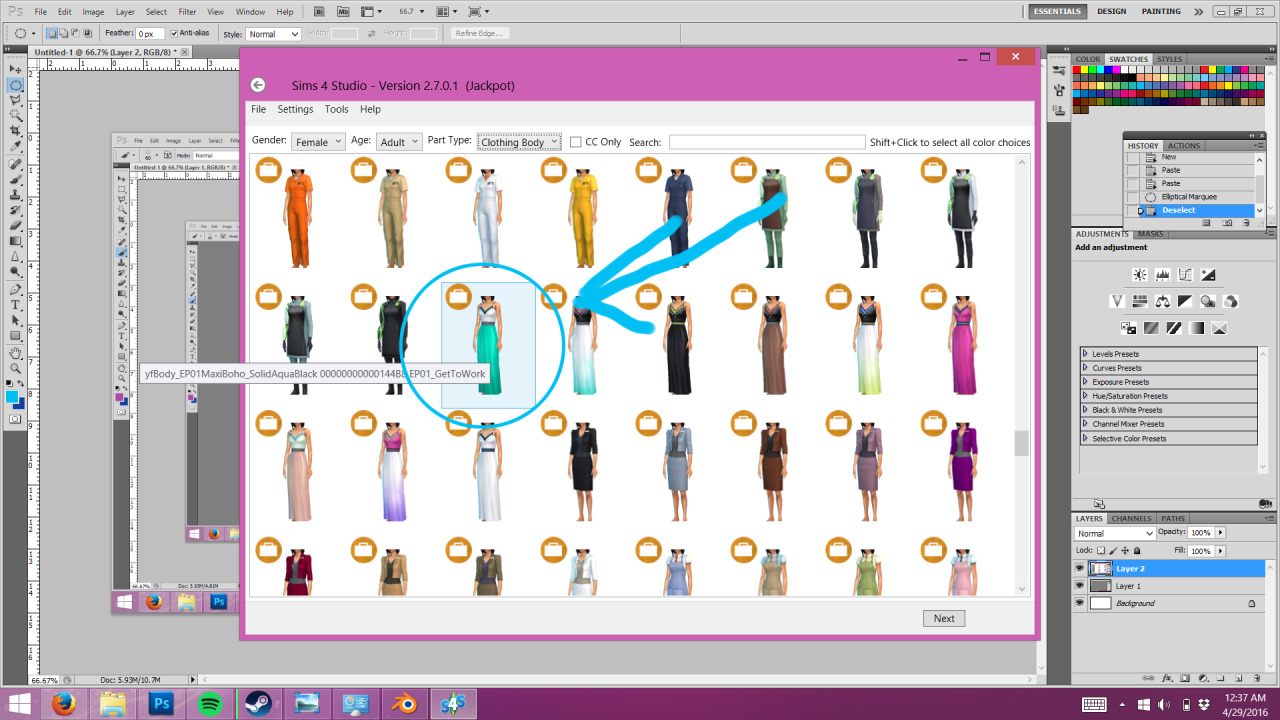
Task: Toggle lock all for layer
Action: pos(1137,550)
